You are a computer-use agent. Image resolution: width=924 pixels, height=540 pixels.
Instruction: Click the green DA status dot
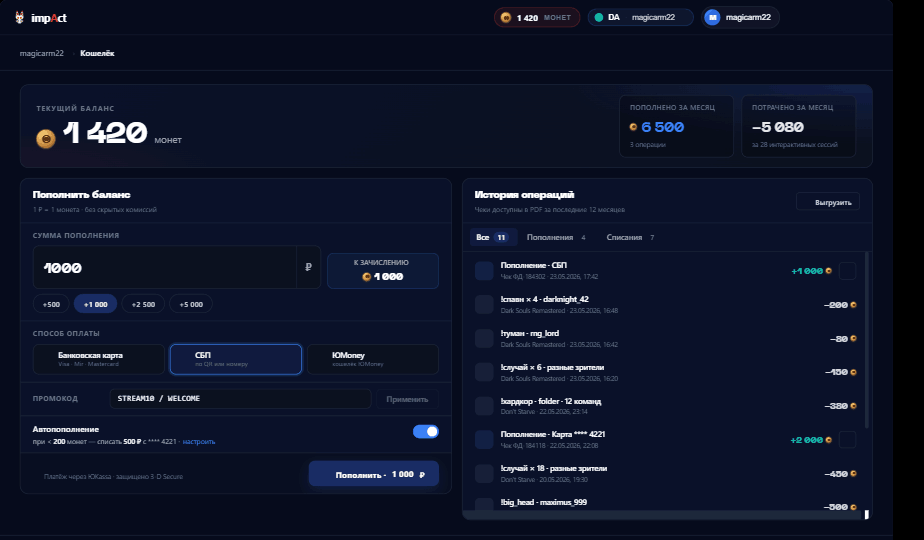599,18
